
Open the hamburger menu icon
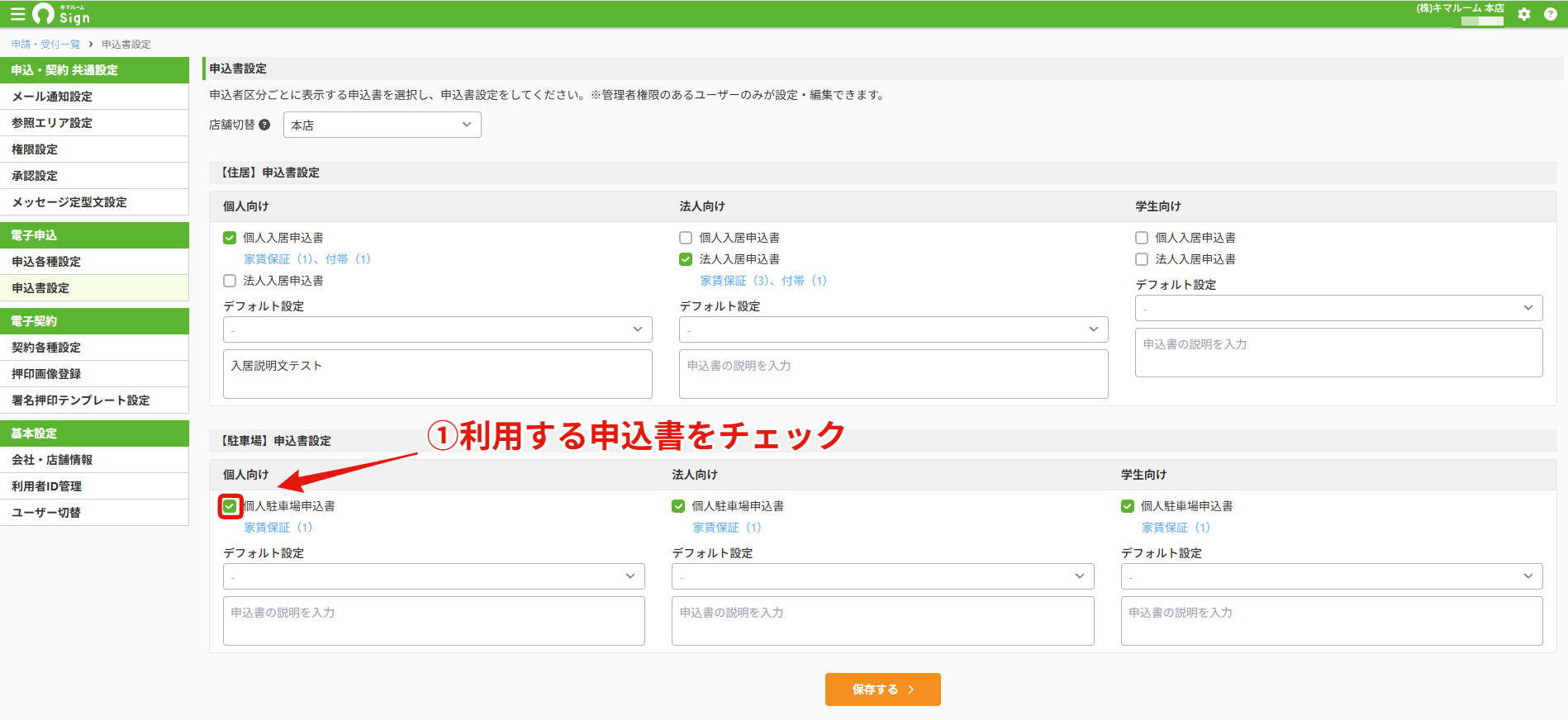tap(17, 14)
